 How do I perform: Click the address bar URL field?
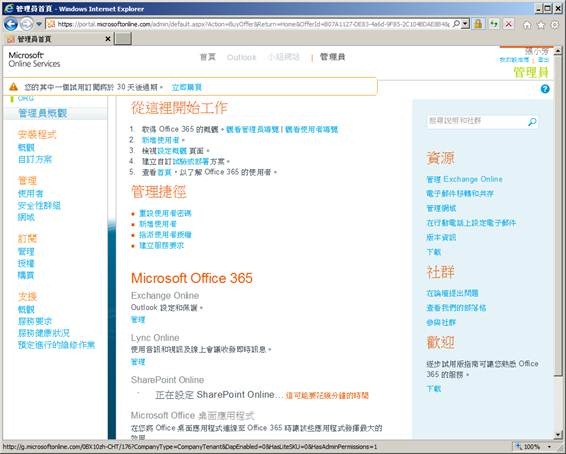(253, 24)
